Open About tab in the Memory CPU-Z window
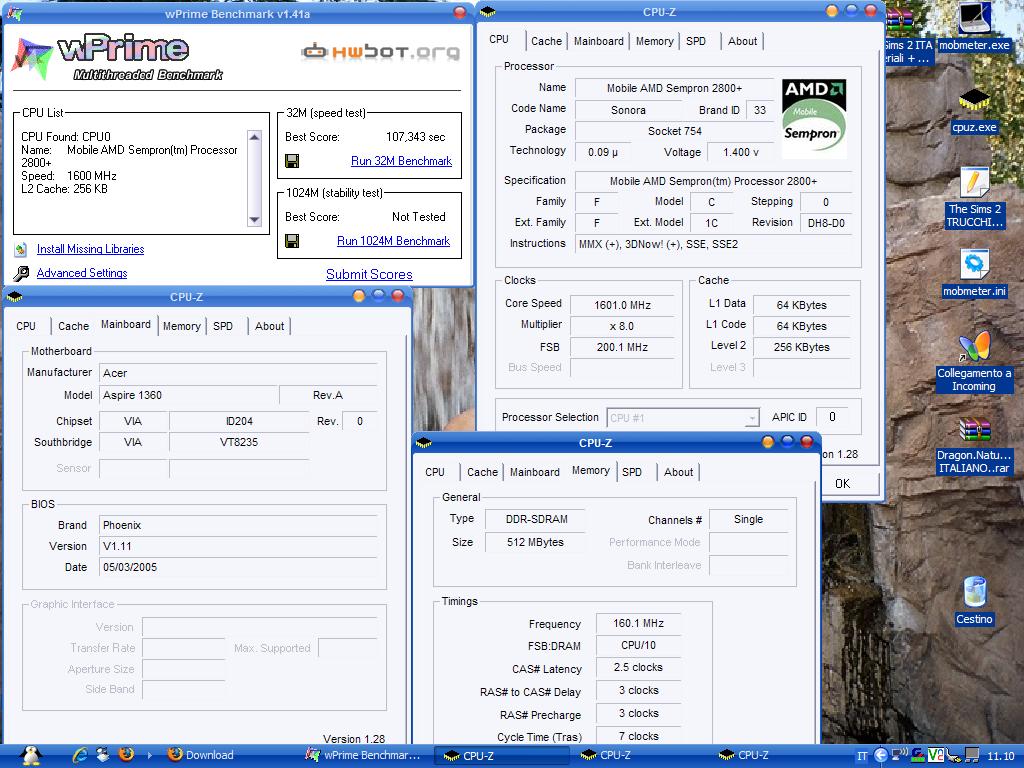The width and height of the screenshot is (1024, 768). click(679, 472)
